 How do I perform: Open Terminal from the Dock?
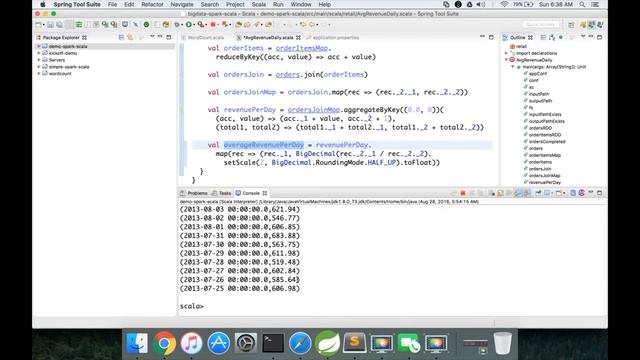pyautogui.click(x=273, y=343)
